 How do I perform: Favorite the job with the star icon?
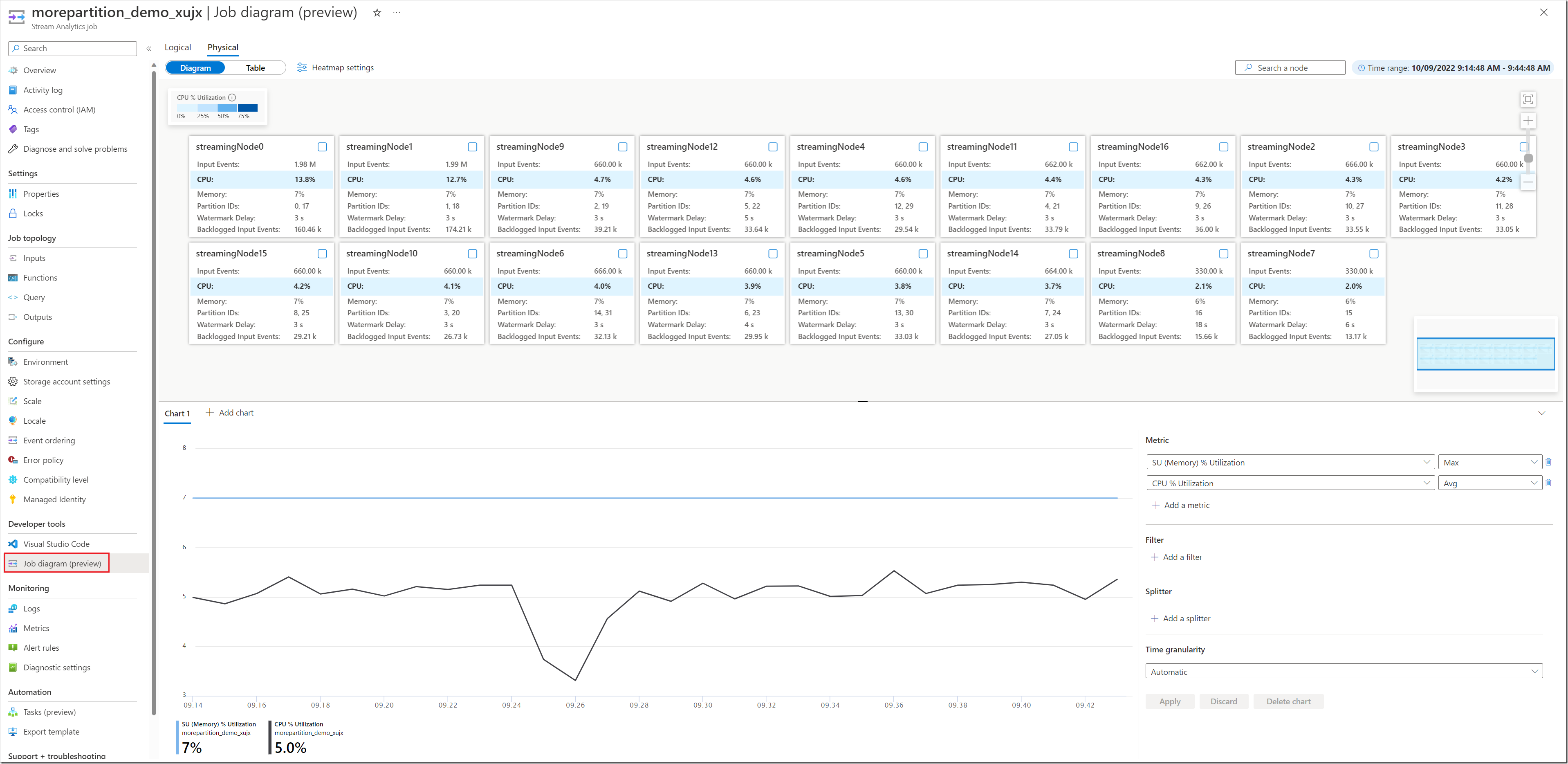pyautogui.click(x=377, y=13)
